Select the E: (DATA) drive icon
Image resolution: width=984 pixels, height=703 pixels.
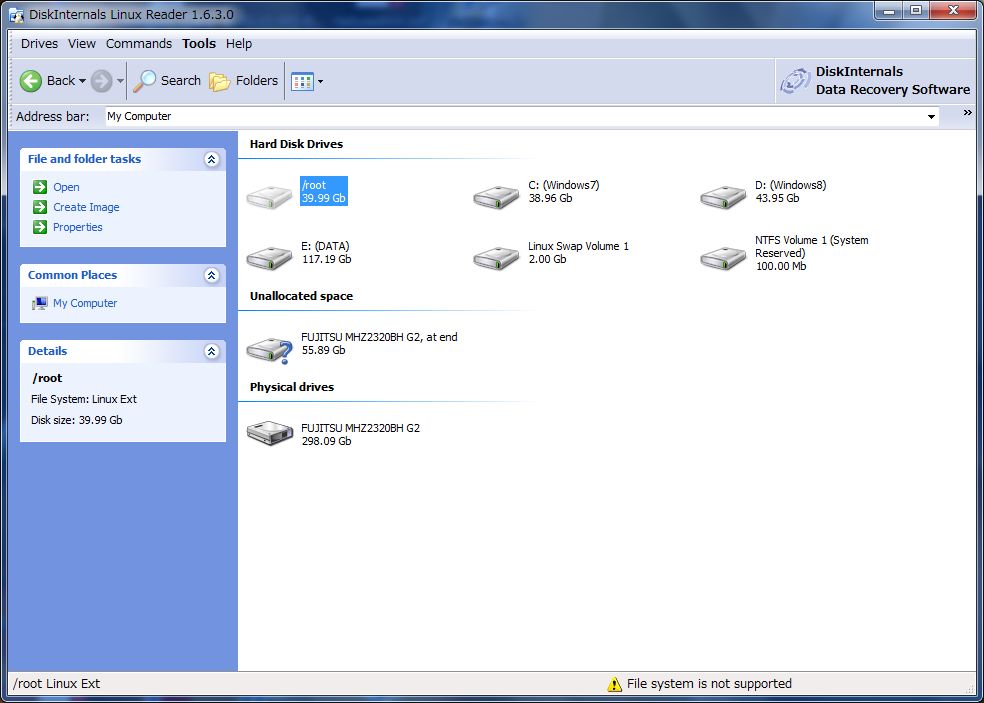click(x=269, y=258)
